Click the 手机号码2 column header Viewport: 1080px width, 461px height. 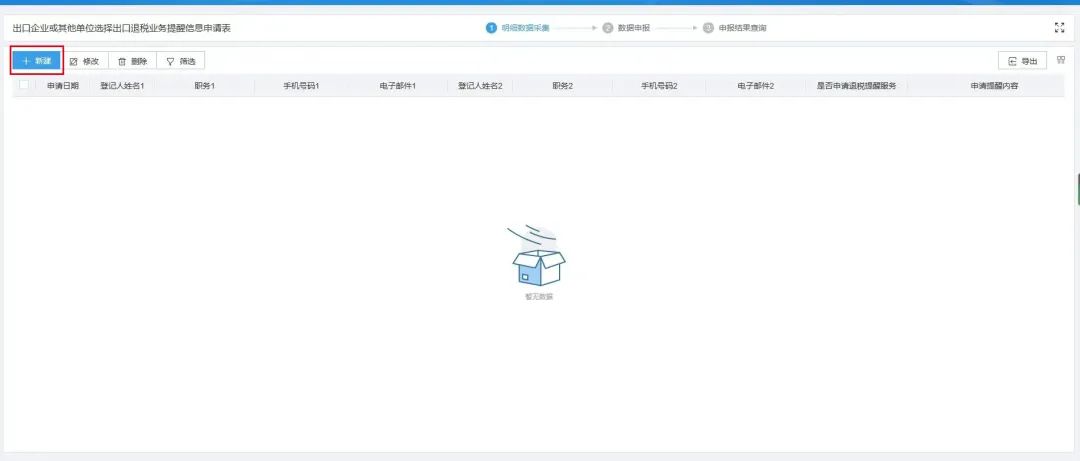tap(659, 86)
